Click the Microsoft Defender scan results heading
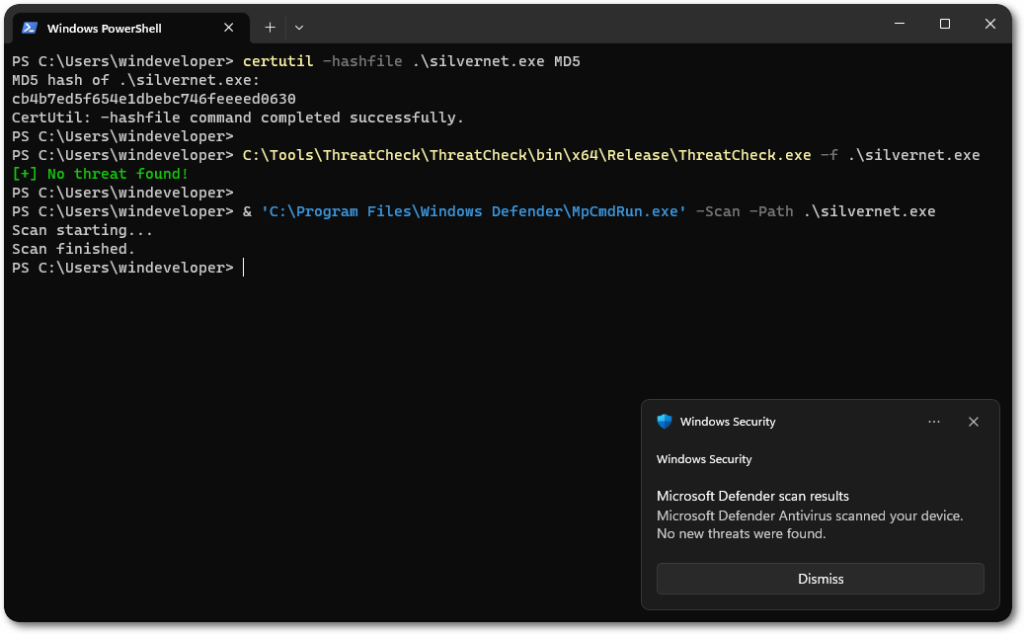 point(752,496)
